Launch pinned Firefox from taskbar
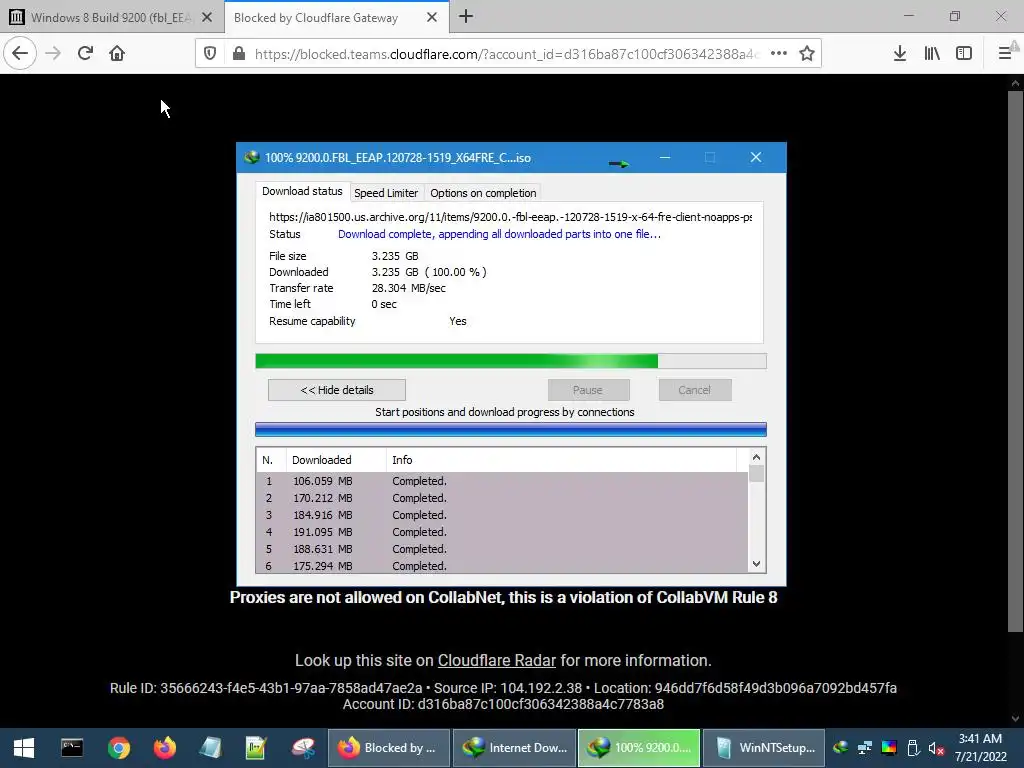 point(165,748)
